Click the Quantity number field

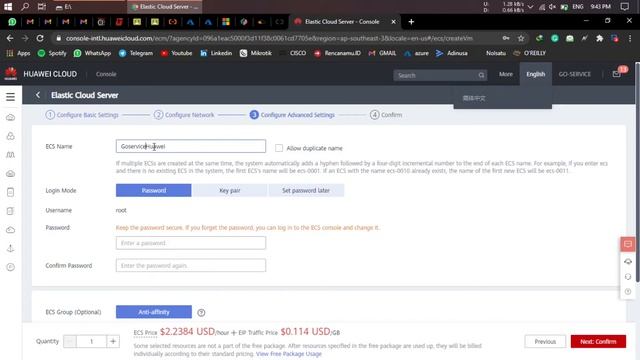pos(91,341)
